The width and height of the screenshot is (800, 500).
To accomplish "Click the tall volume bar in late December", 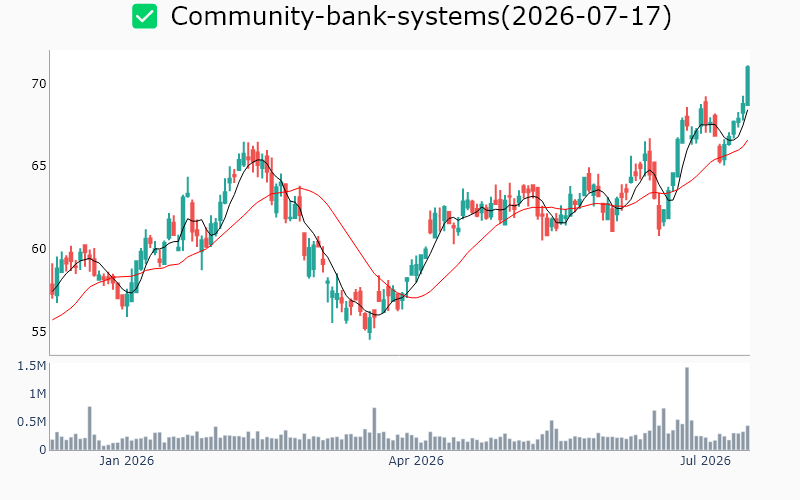I will pyautogui.click(x=90, y=429).
